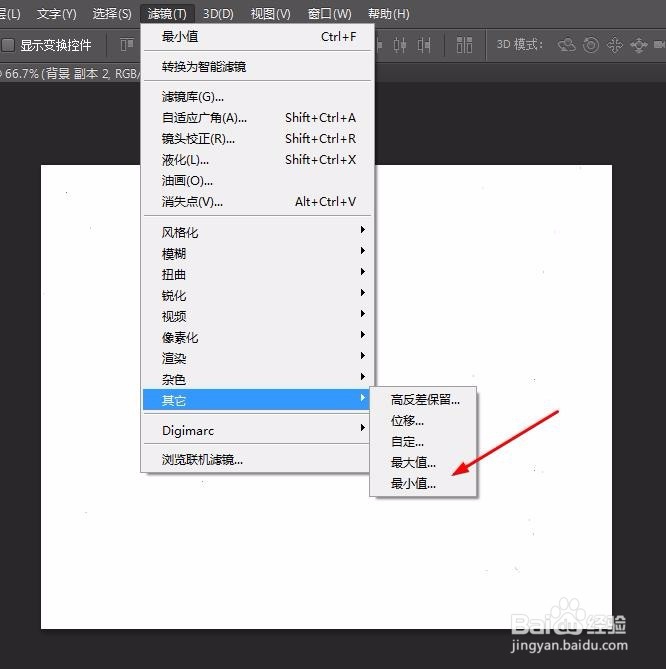Expand the 模糊 submenu
Screen dimensions: 666x669
(x=258, y=254)
